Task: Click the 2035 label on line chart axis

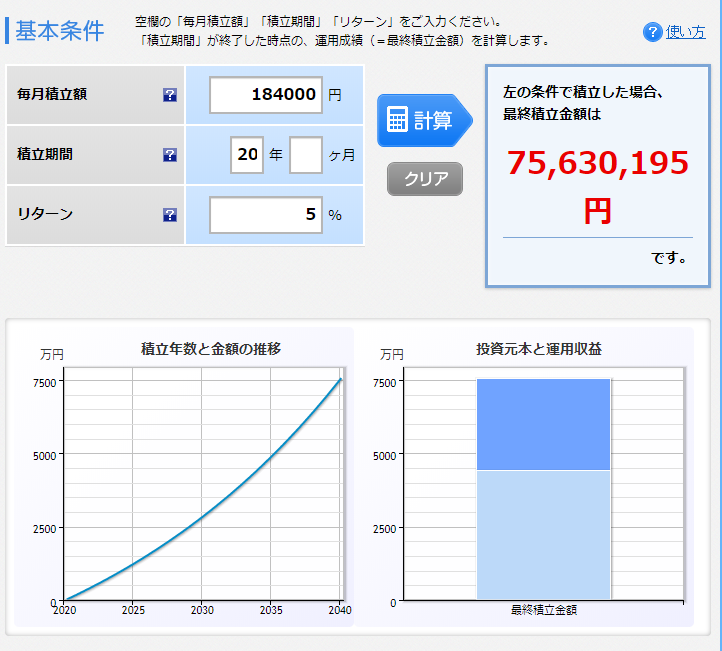Action: pyautogui.click(x=271, y=610)
